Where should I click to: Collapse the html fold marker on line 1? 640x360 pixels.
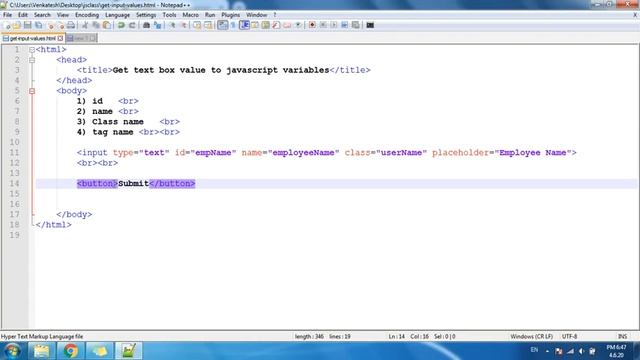(32, 50)
